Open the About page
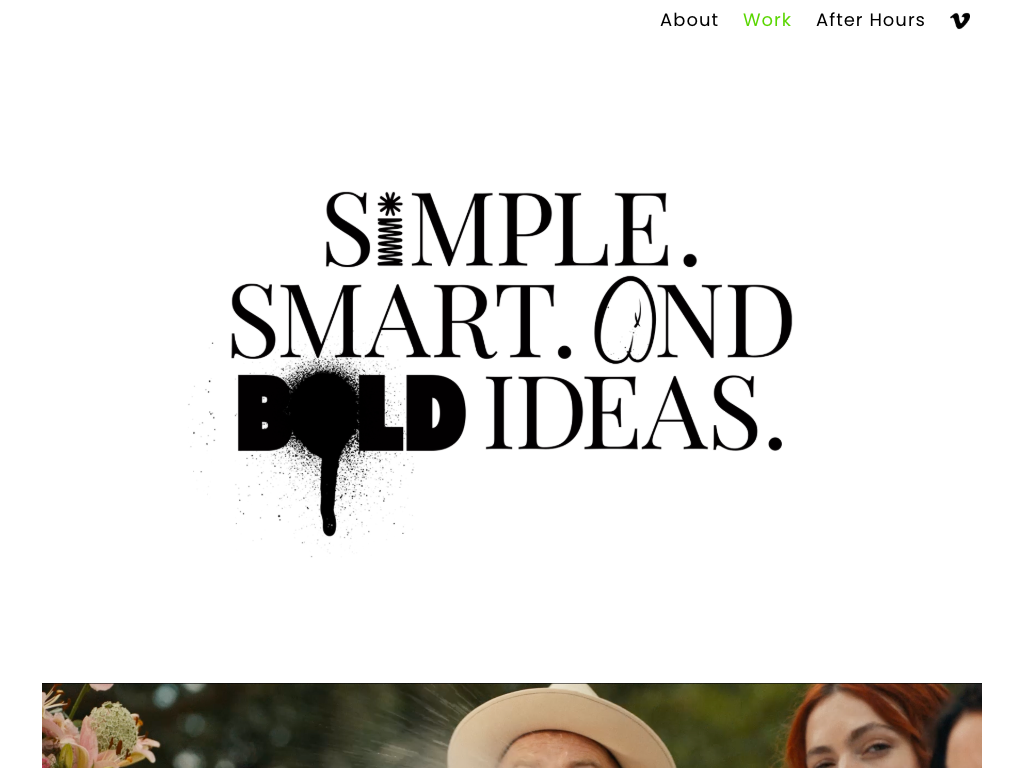 pyautogui.click(x=689, y=20)
